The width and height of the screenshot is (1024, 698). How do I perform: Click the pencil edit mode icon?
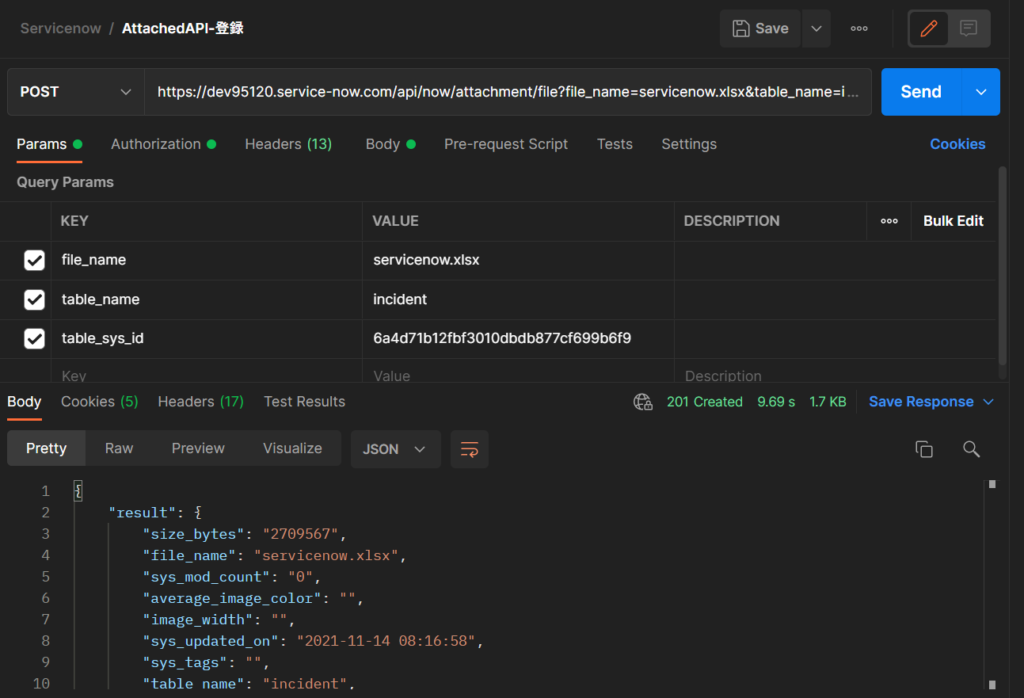(x=929, y=29)
